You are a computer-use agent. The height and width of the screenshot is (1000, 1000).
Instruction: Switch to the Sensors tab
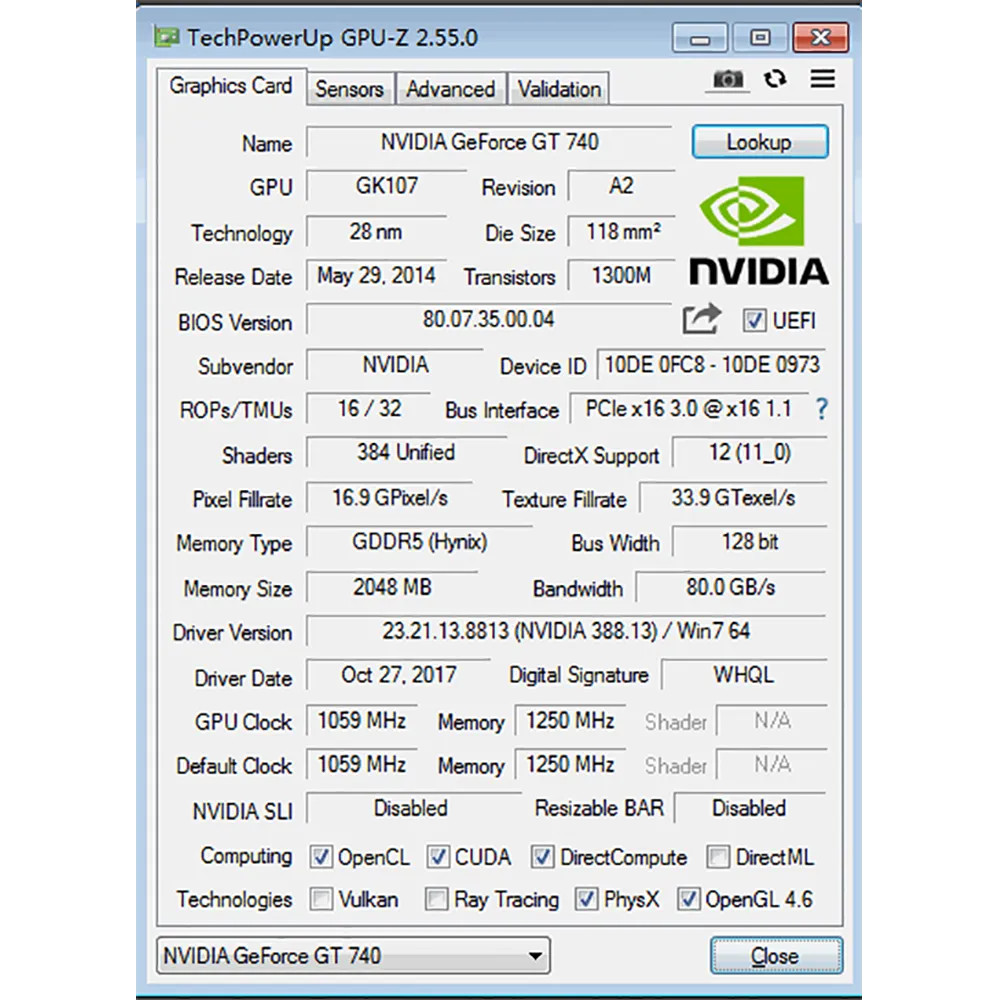click(x=350, y=89)
